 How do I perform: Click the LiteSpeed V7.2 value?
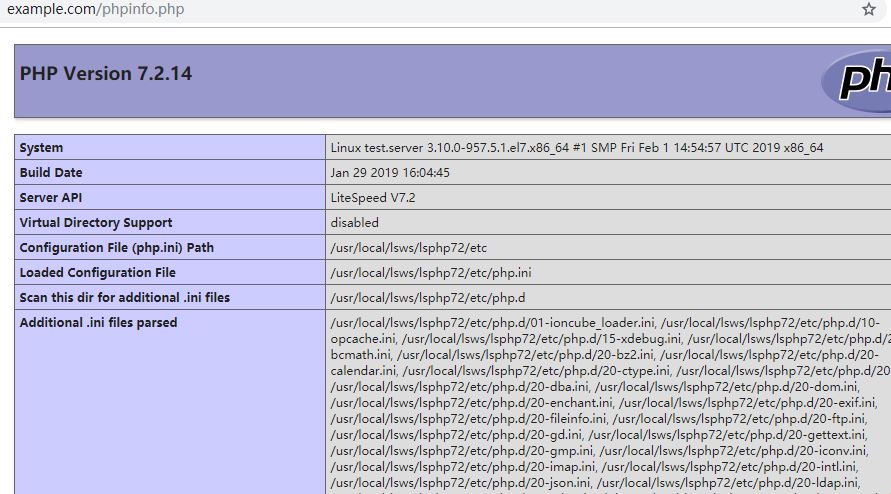[372, 198]
